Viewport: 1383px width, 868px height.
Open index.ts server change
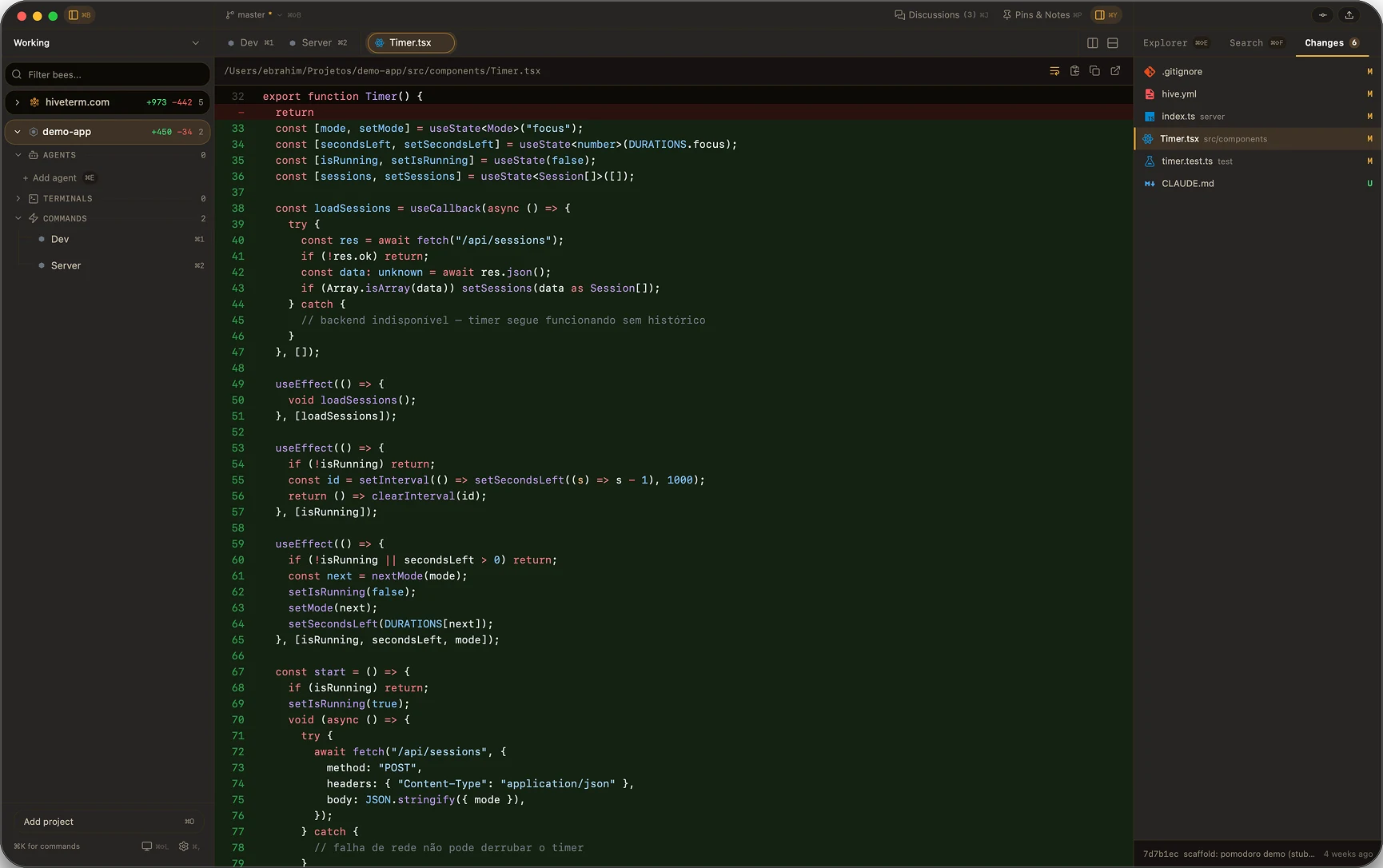click(1257, 117)
